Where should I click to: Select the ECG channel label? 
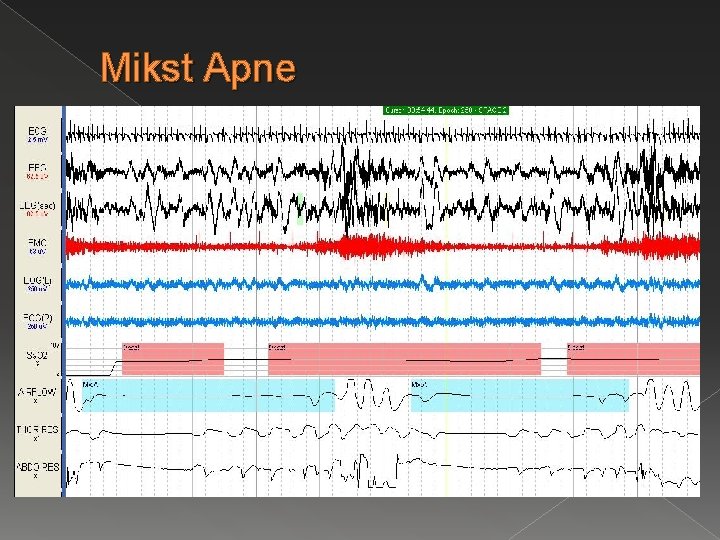coord(37,131)
